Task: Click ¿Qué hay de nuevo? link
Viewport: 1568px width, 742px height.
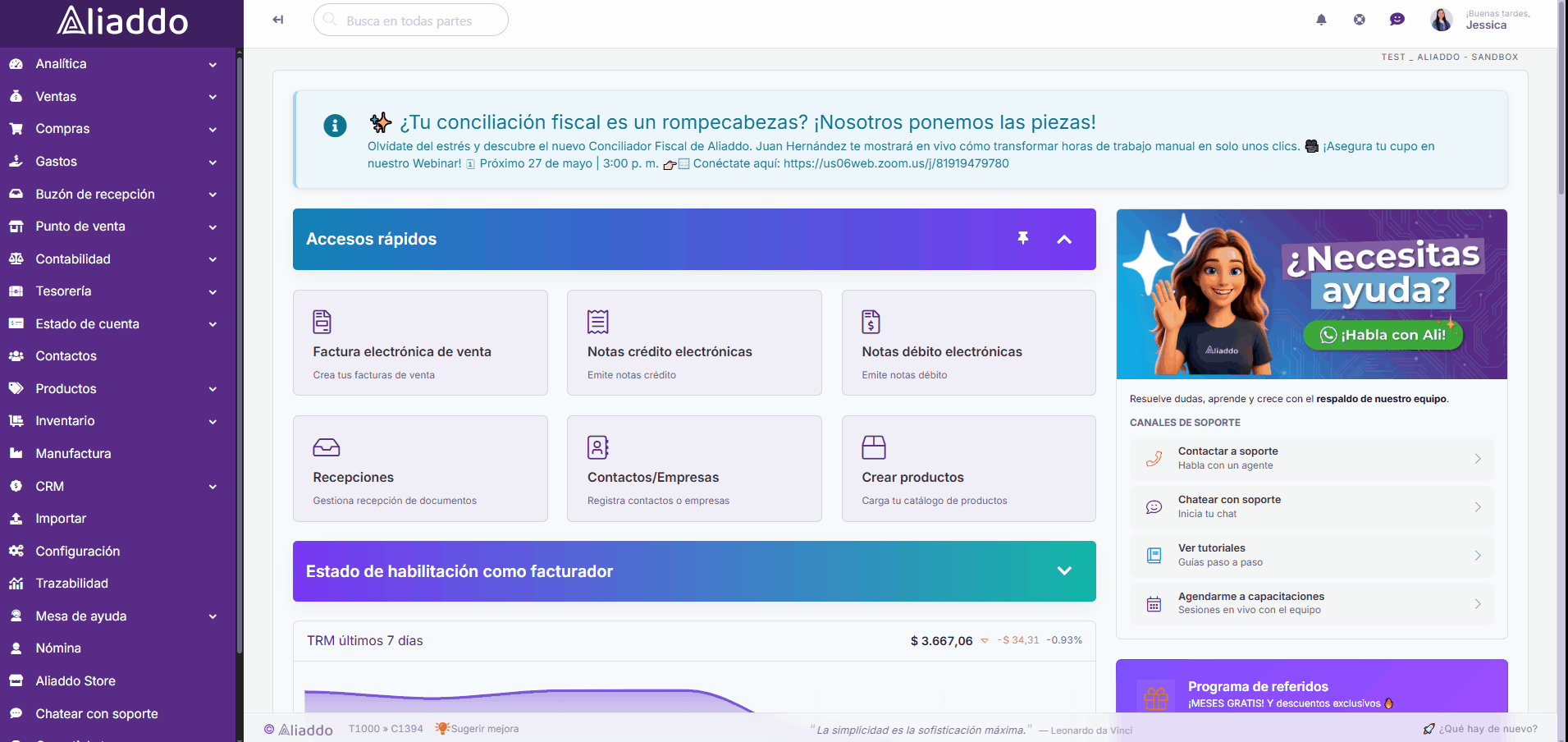Action: click(x=1480, y=729)
